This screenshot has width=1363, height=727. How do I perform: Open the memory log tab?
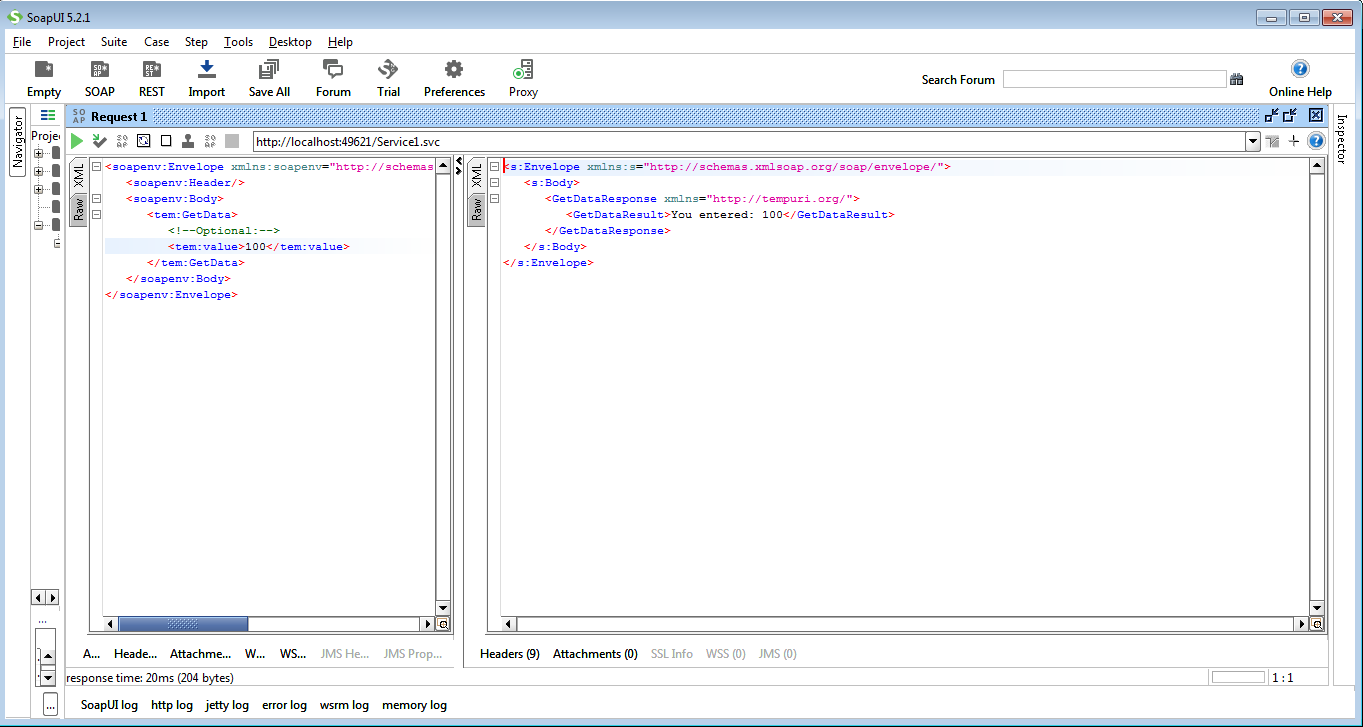[414, 705]
